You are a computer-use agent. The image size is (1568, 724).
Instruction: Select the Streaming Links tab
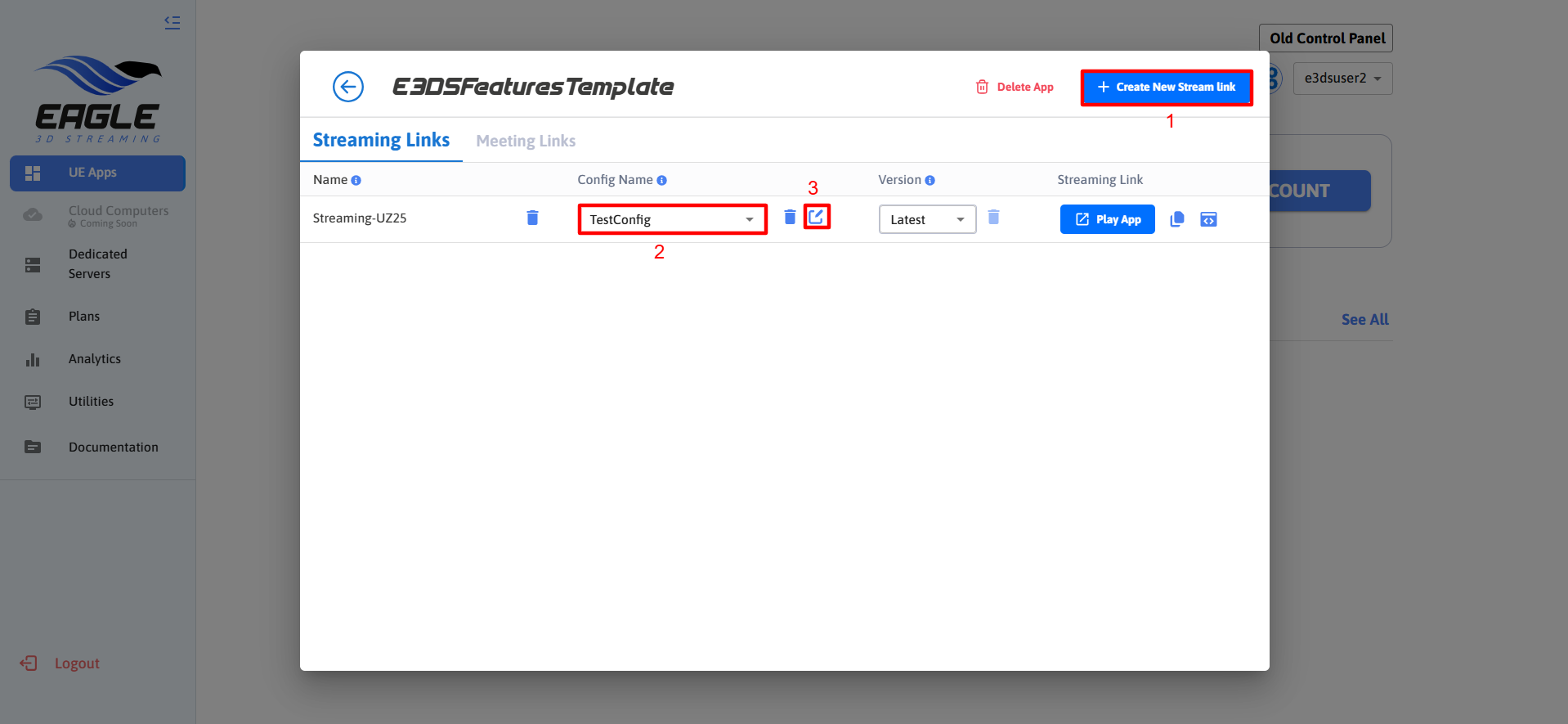[x=381, y=141]
